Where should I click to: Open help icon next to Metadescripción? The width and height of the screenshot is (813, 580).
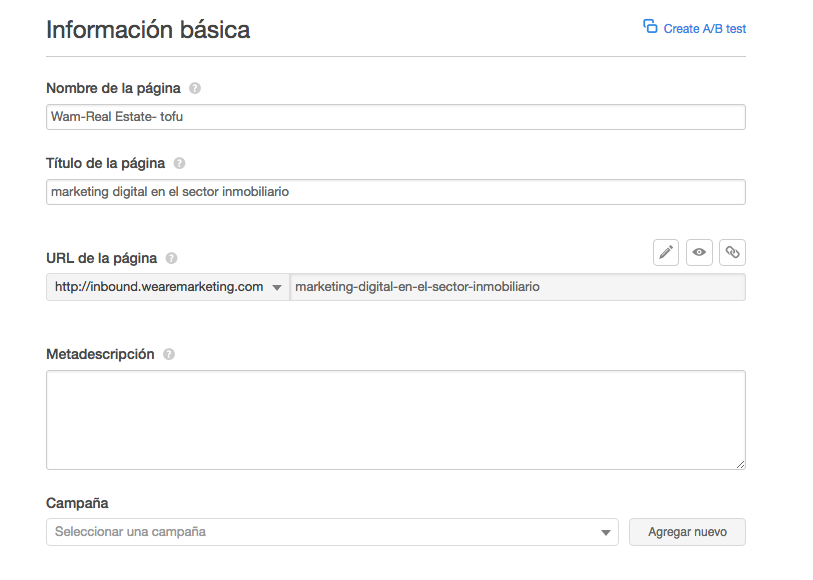(x=168, y=354)
